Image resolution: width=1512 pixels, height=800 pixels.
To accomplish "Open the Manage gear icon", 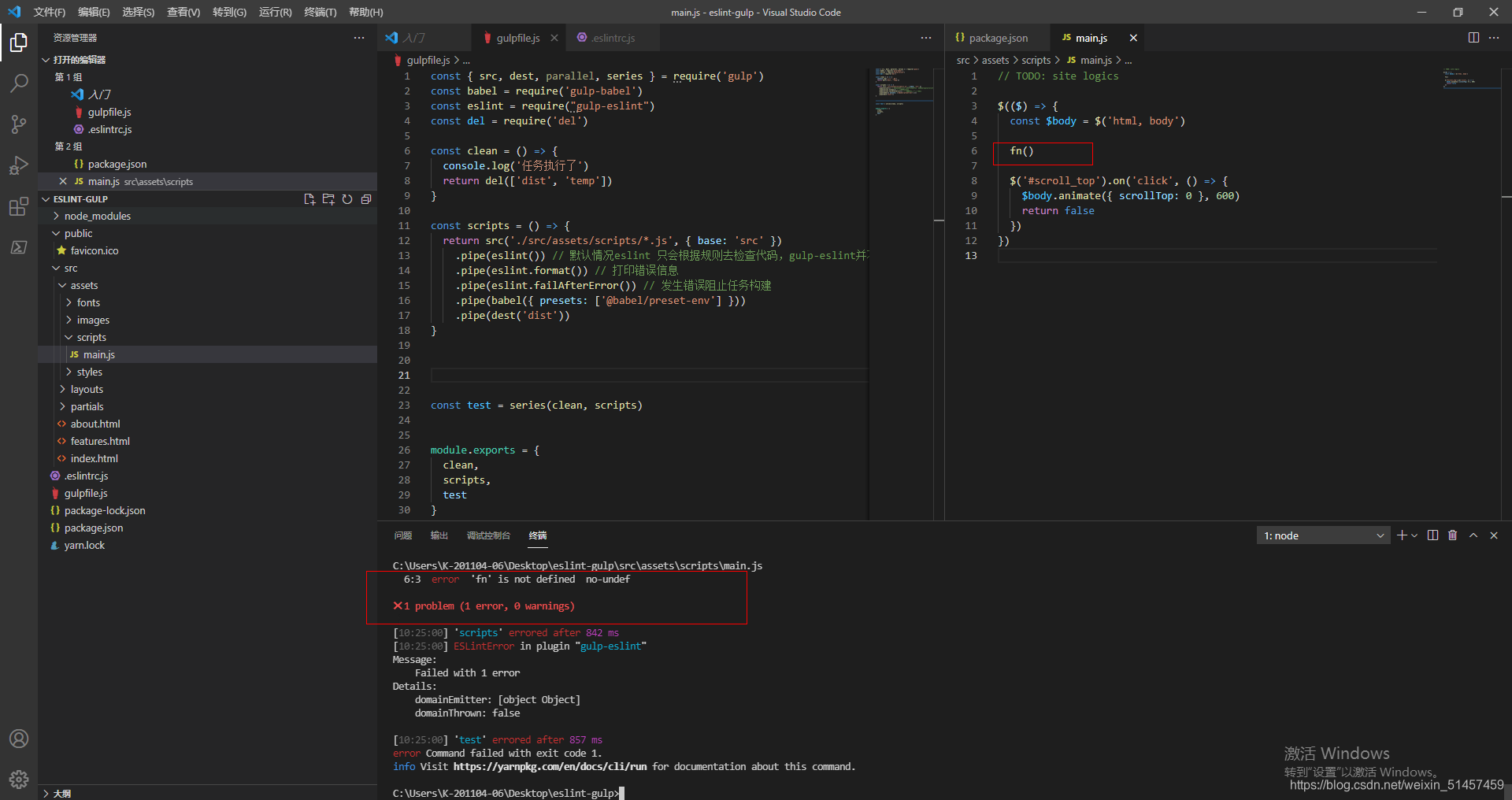I will pos(19,780).
